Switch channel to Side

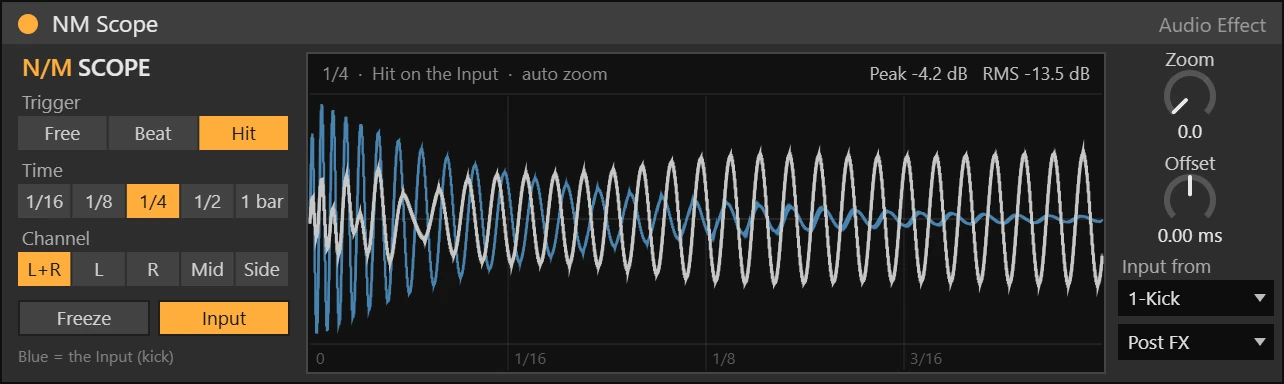pos(262,269)
